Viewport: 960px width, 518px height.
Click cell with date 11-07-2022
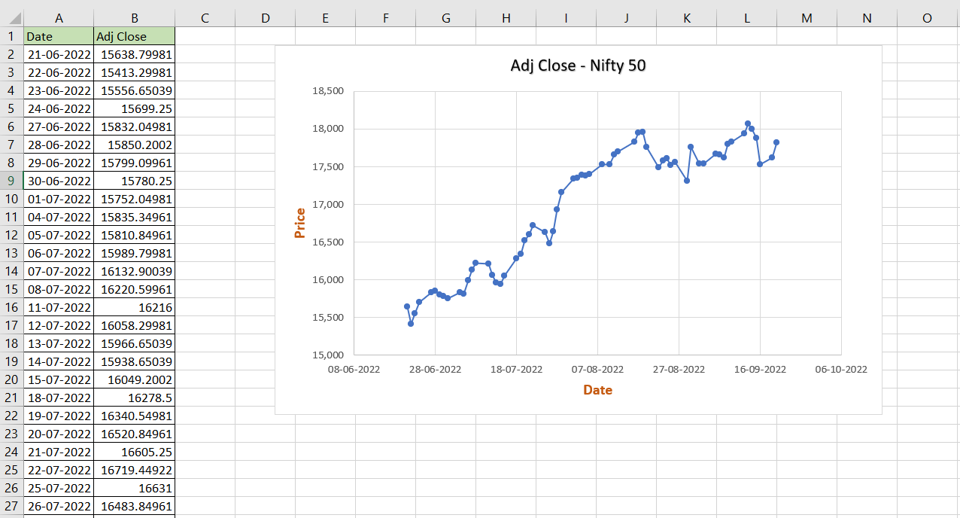pyautogui.click(x=58, y=307)
